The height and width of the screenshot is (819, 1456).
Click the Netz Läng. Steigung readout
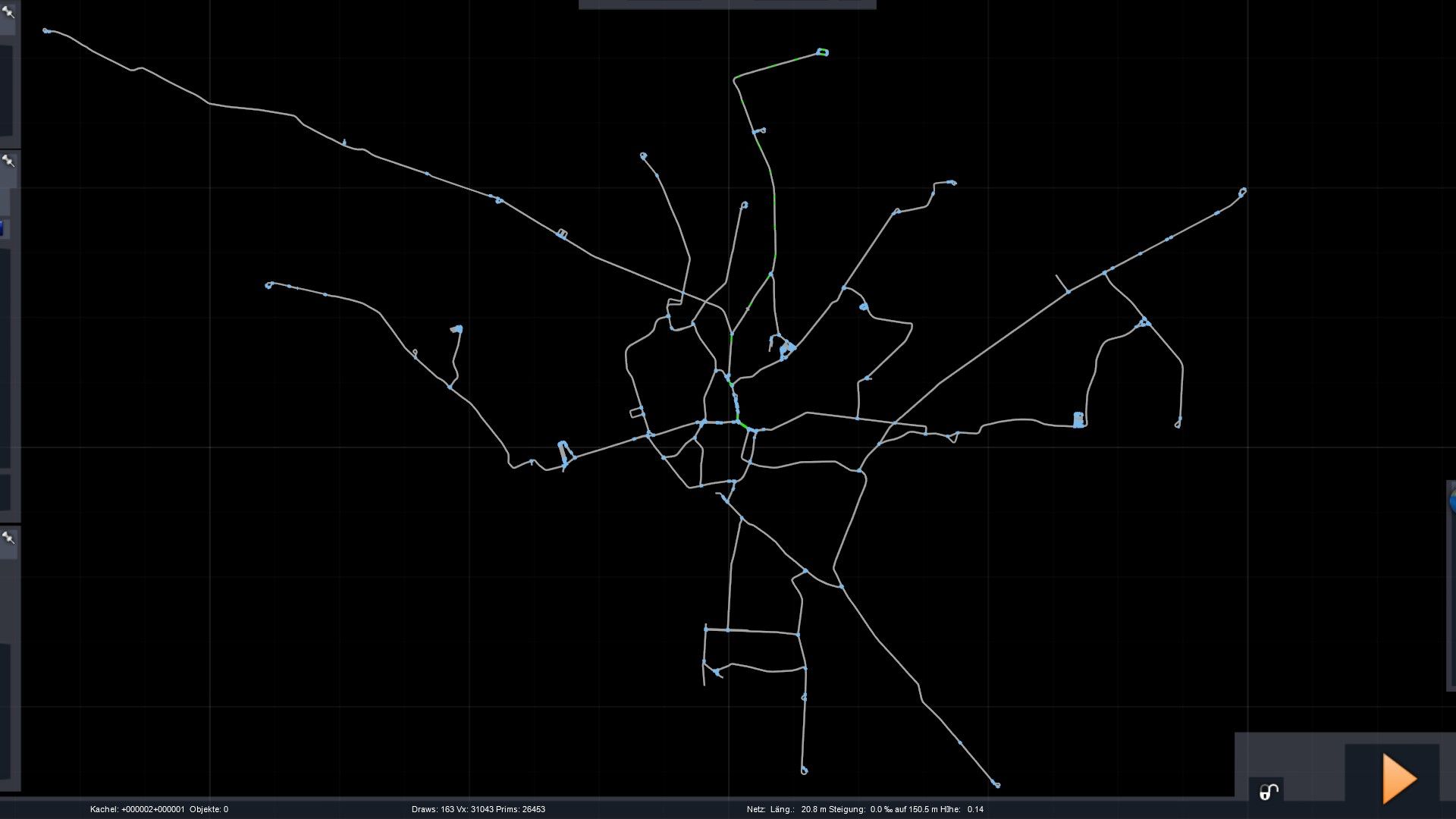(x=864, y=809)
